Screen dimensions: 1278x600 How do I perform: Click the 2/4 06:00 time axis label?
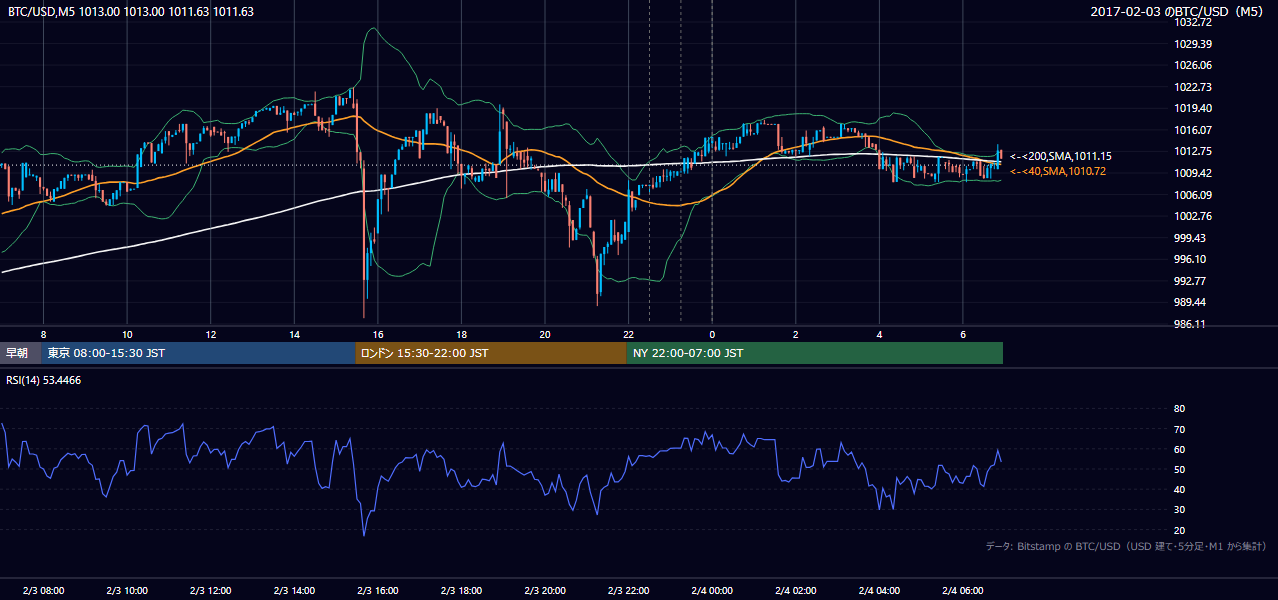962,591
